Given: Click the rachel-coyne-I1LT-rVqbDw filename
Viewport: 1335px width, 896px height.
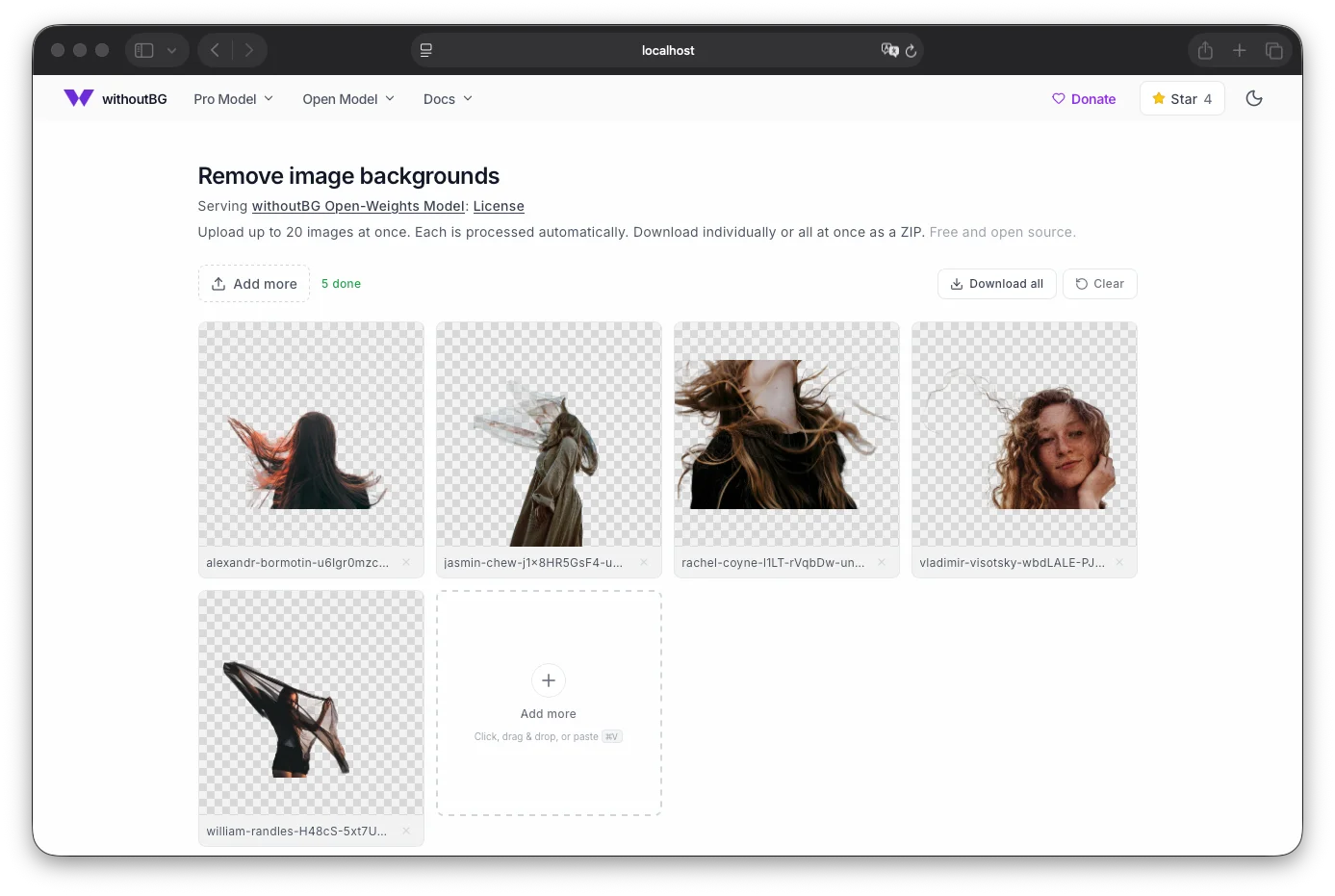Looking at the screenshot, I should tap(773, 563).
